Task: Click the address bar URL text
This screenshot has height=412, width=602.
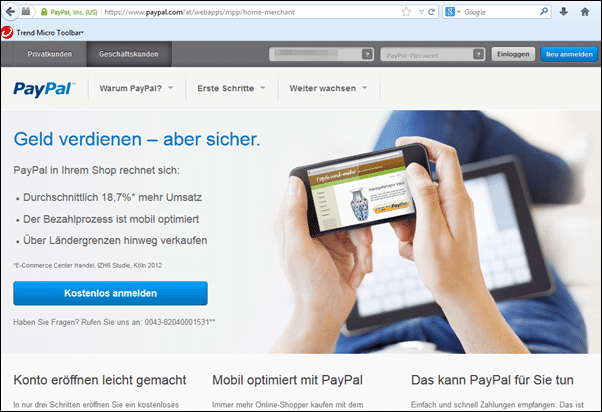Action: [x=199, y=12]
